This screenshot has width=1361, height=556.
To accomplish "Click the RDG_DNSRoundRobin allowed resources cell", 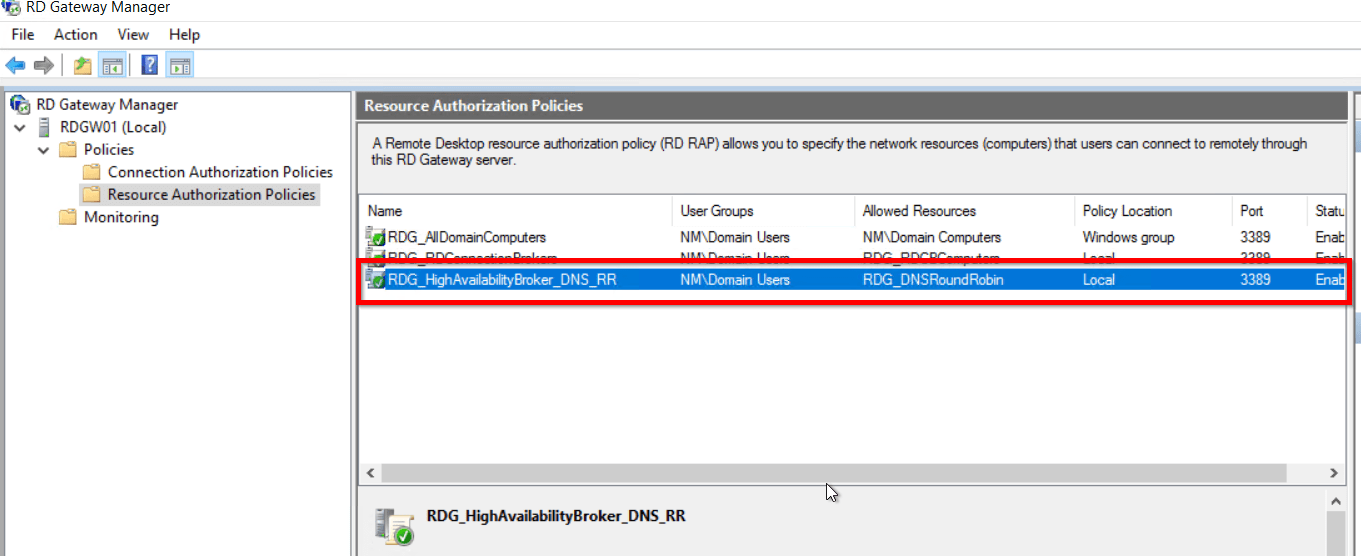I will (933, 280).
